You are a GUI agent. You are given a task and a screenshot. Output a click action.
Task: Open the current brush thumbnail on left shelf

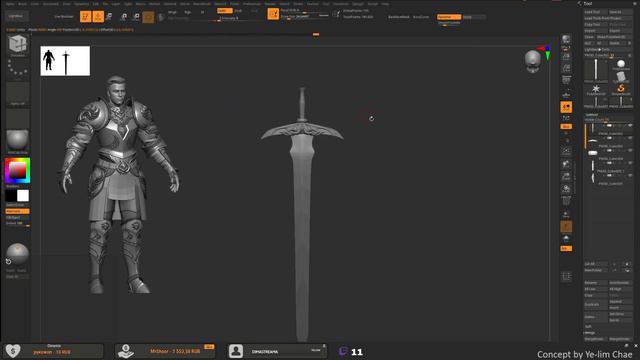pyautogui.click(x=18, y=45)
